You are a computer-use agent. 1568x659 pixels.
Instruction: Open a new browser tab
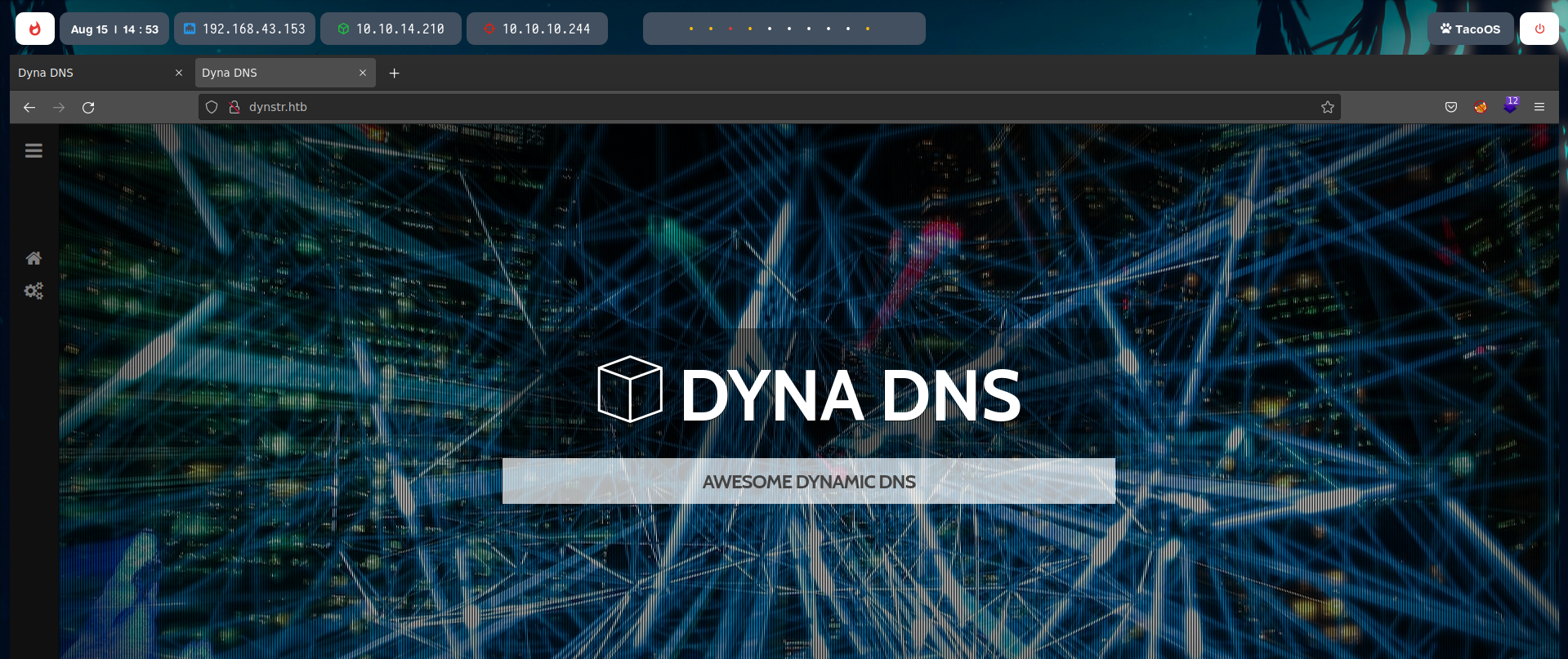click(x=394, y=73)
